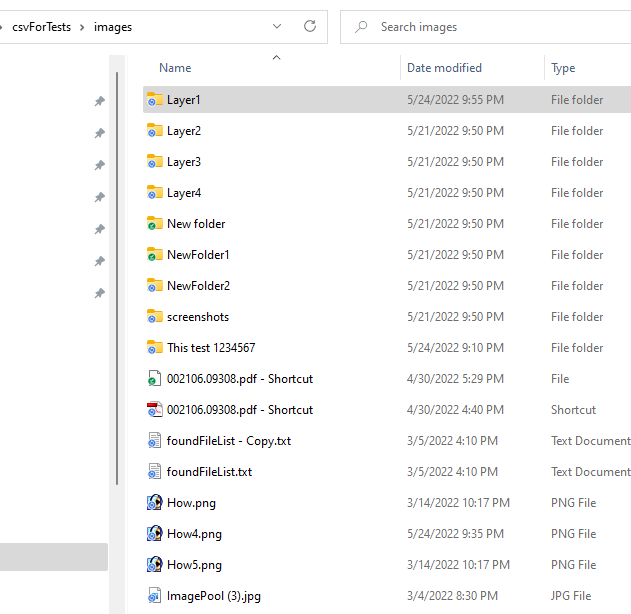Image resolution: width=631 pixels, height=614 pixels.
Task: Select the screenshots folder name
Action: (198, 317)
